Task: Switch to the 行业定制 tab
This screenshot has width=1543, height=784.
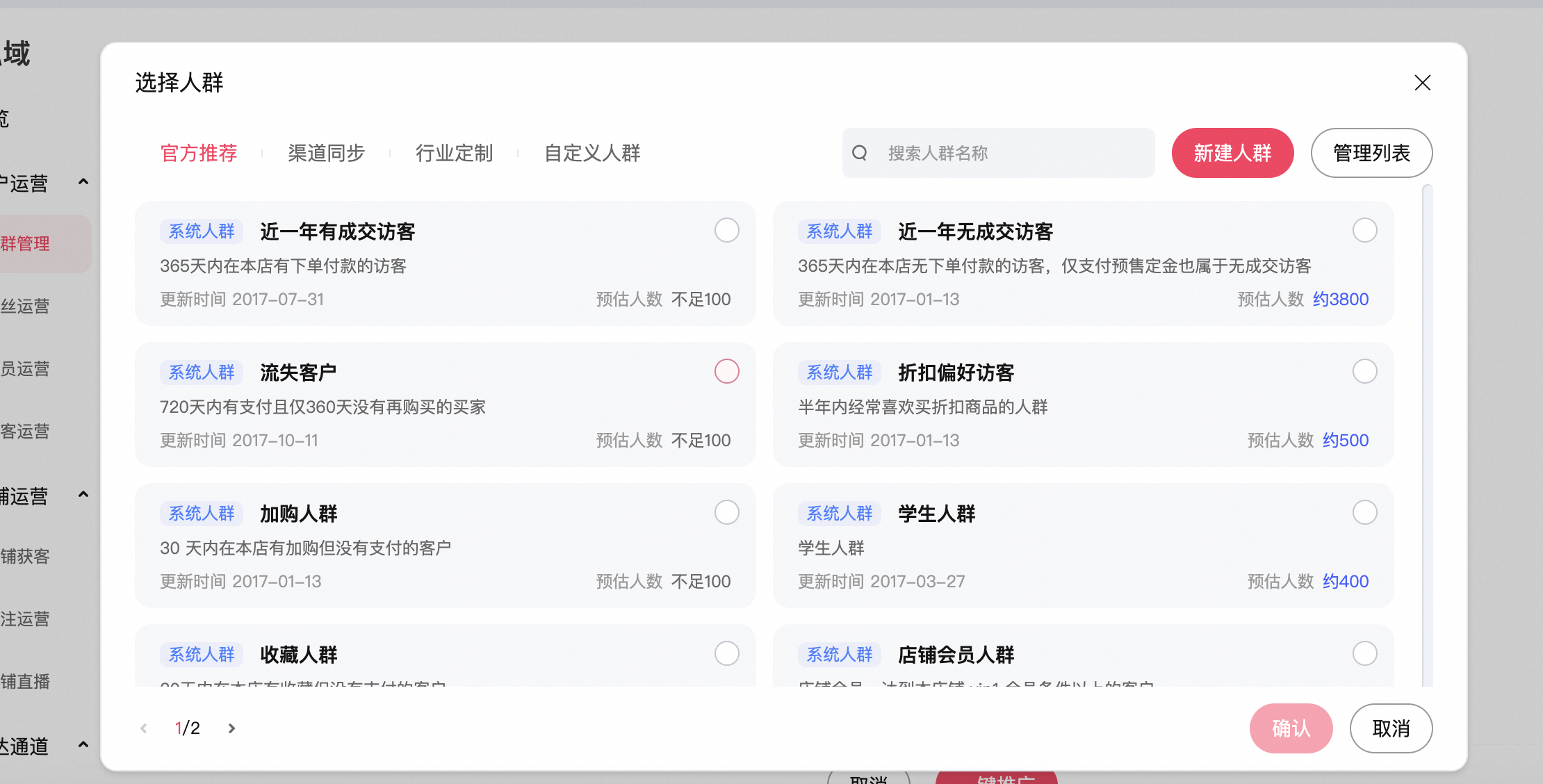Action: 455,153
